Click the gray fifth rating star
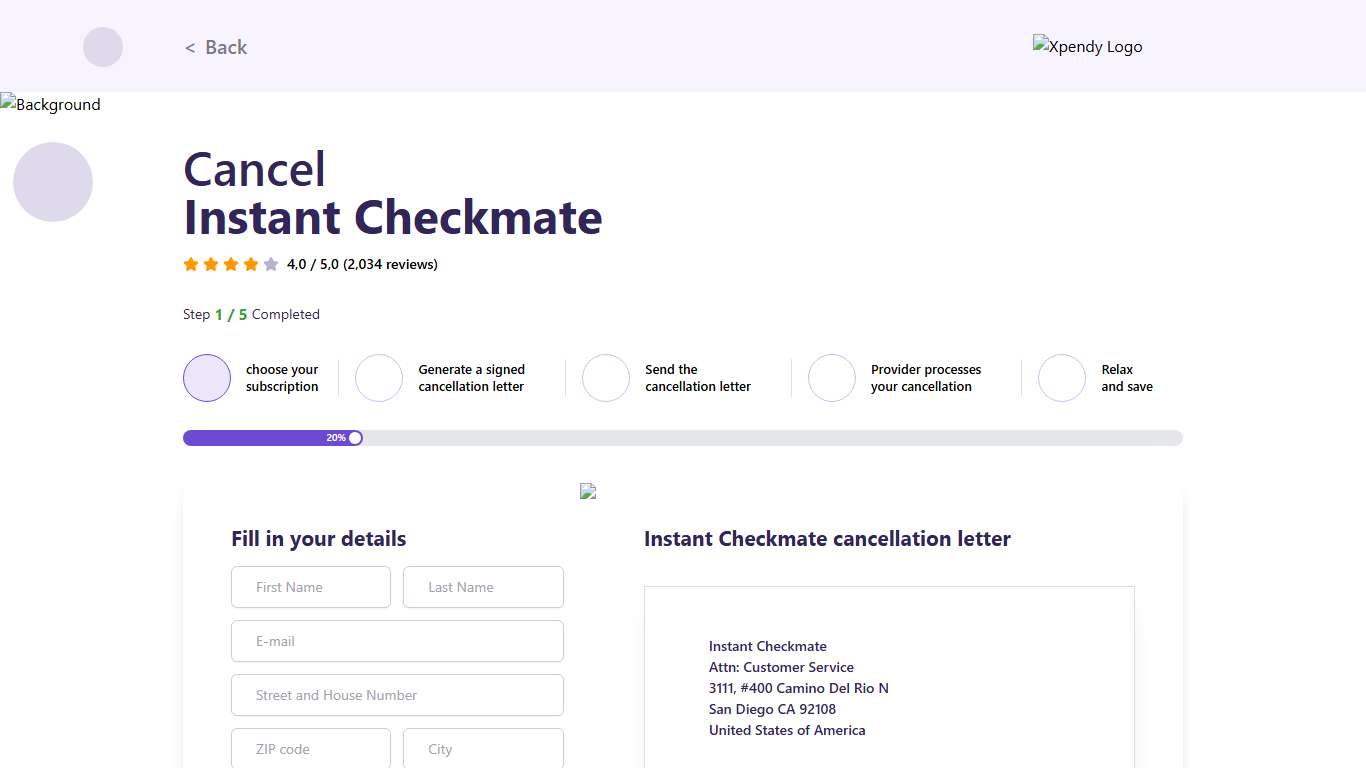This screenshot has height=768, width=1366. 271,265
